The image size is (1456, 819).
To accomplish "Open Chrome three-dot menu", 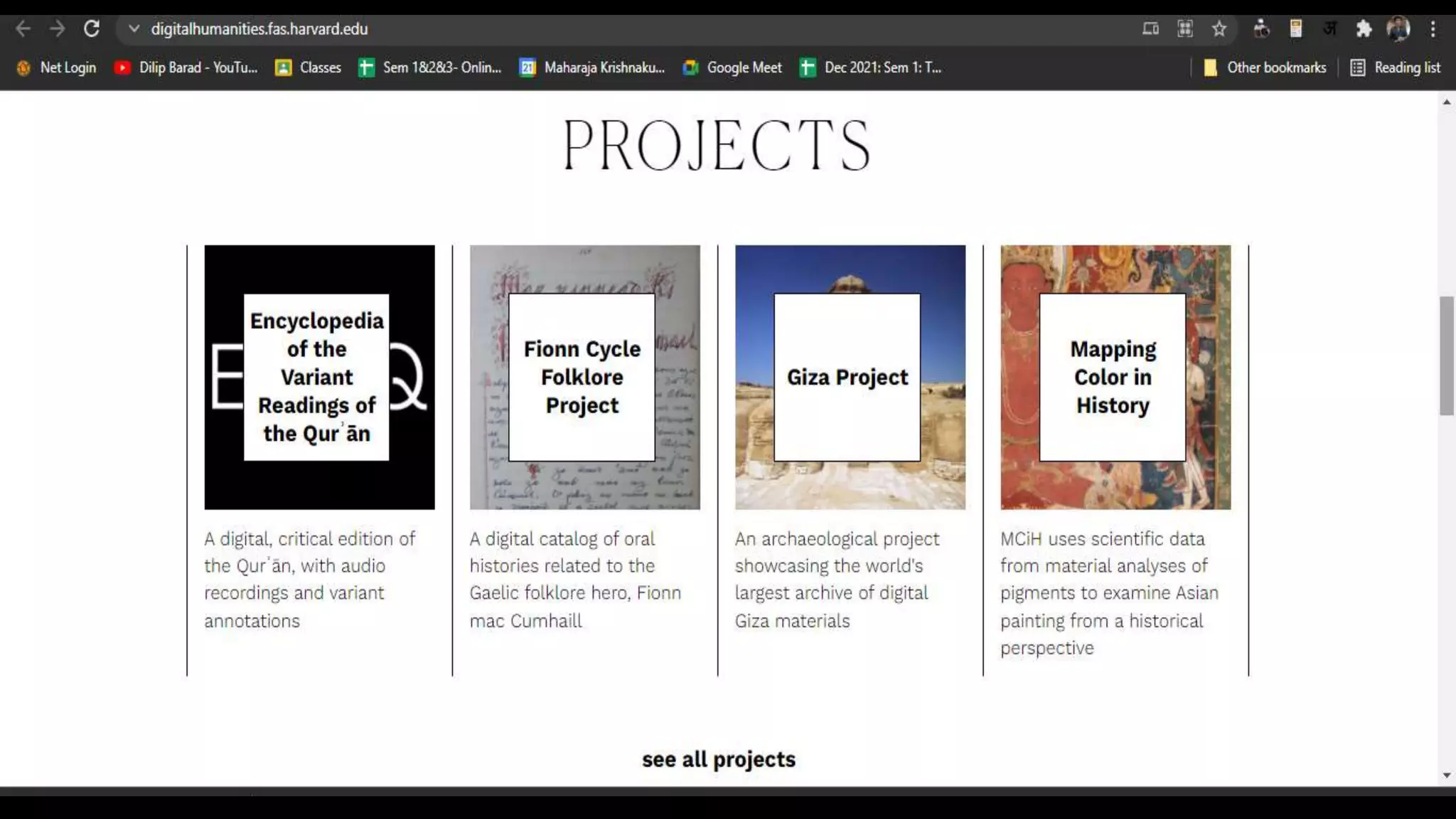I will [1433, 29].
